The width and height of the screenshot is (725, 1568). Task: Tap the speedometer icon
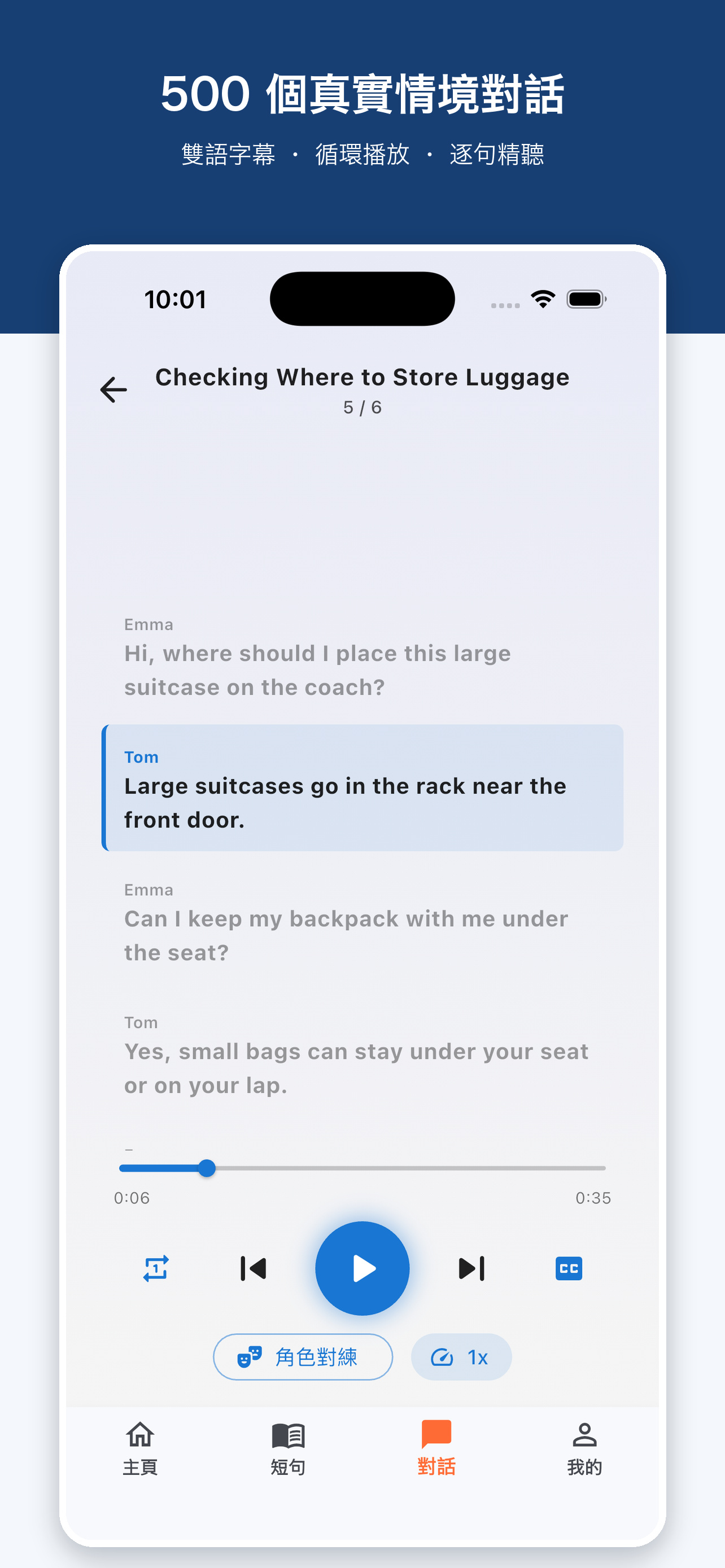pos(442,1357)
